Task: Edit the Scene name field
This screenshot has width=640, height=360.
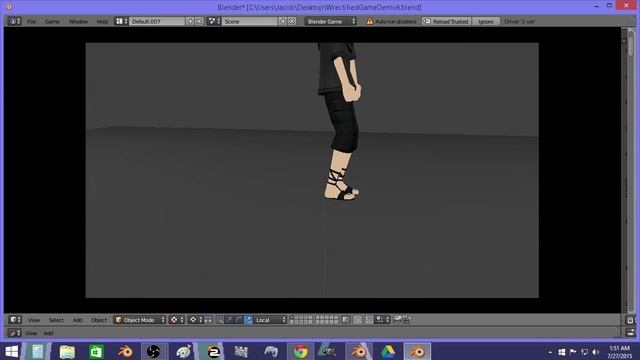Action: (249, 21)
